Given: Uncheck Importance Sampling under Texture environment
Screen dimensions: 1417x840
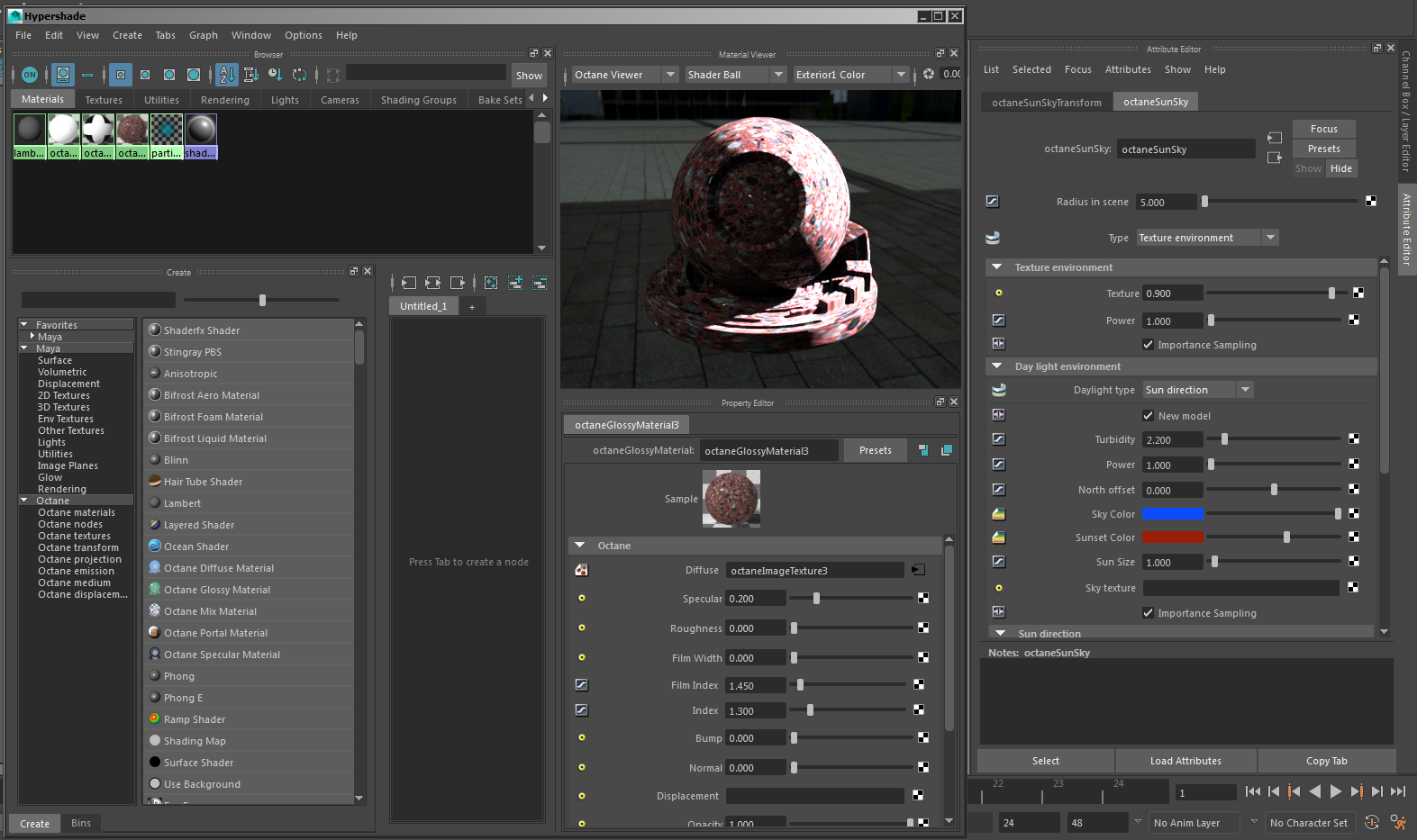Looking at the screenshot, I should pyautogui.click(x=1148, y=345).
